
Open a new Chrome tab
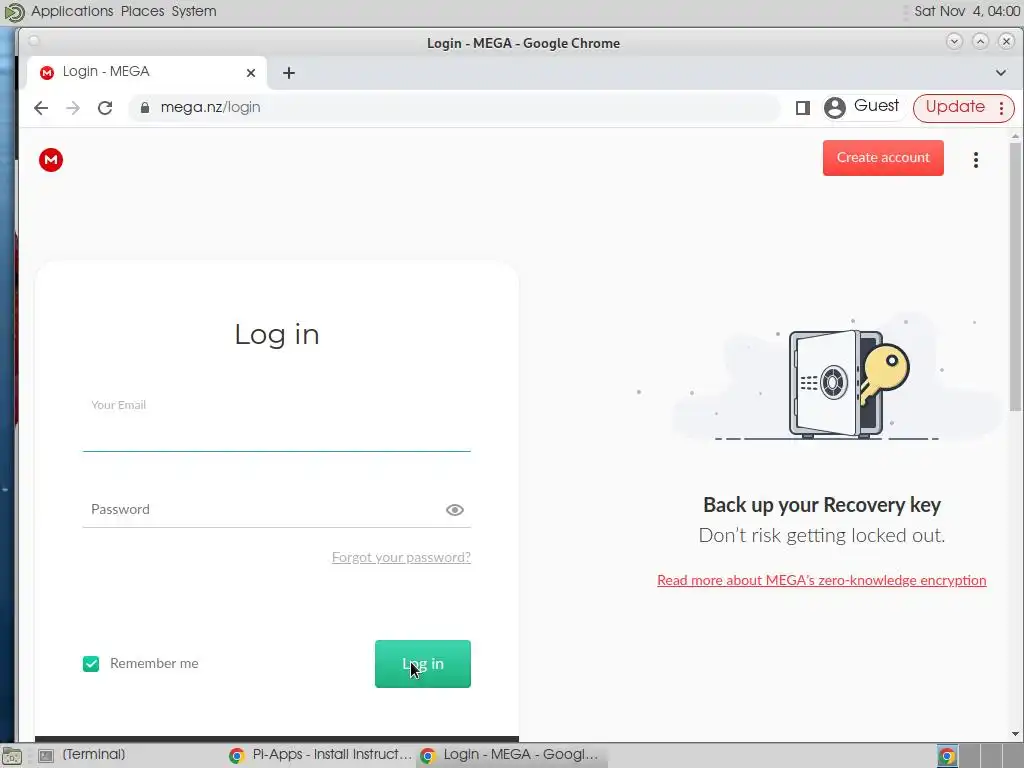(289, 73)
